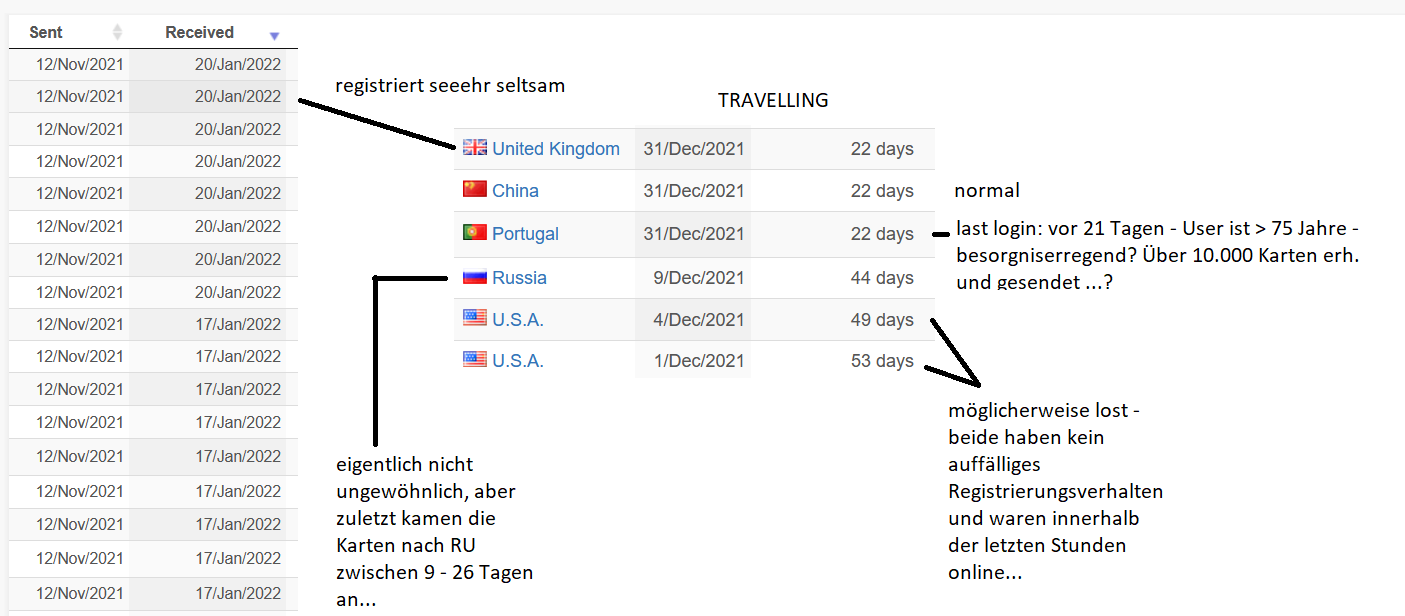Toggle the Received column descending sort arrow

tap(275, 36)
